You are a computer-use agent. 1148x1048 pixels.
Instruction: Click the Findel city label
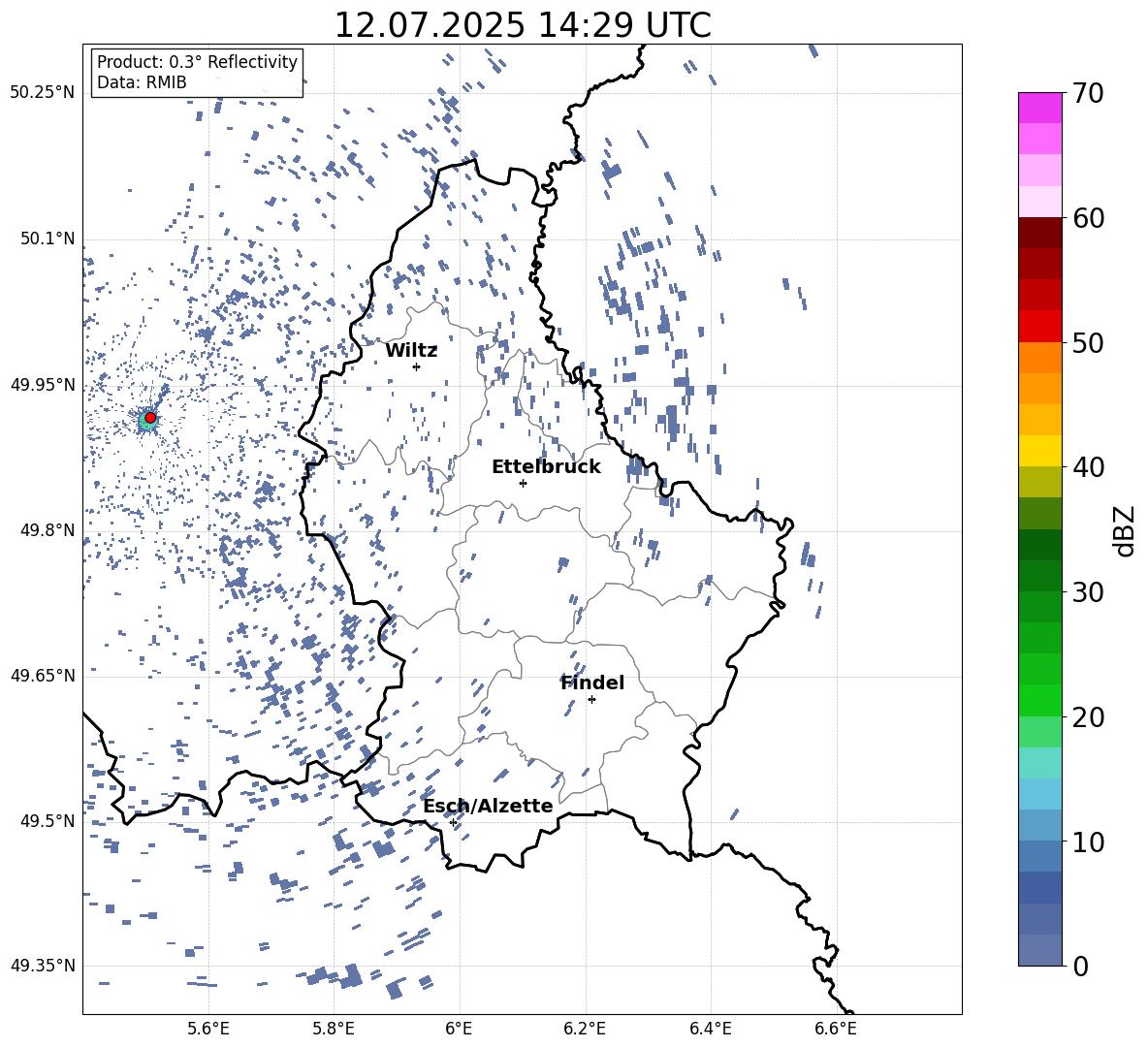(x=592, y=683)
